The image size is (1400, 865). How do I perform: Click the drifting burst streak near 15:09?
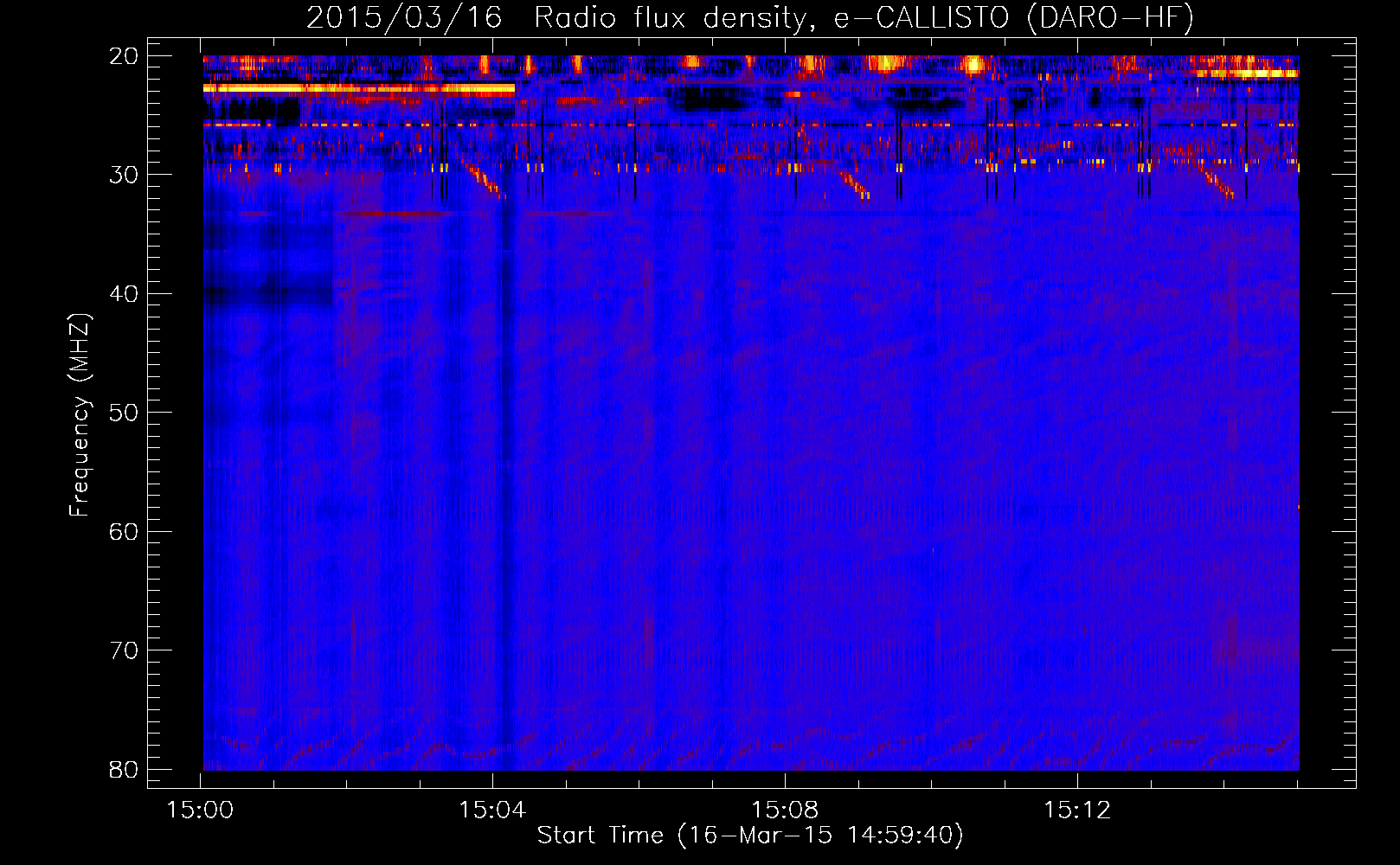click(855, 185)
